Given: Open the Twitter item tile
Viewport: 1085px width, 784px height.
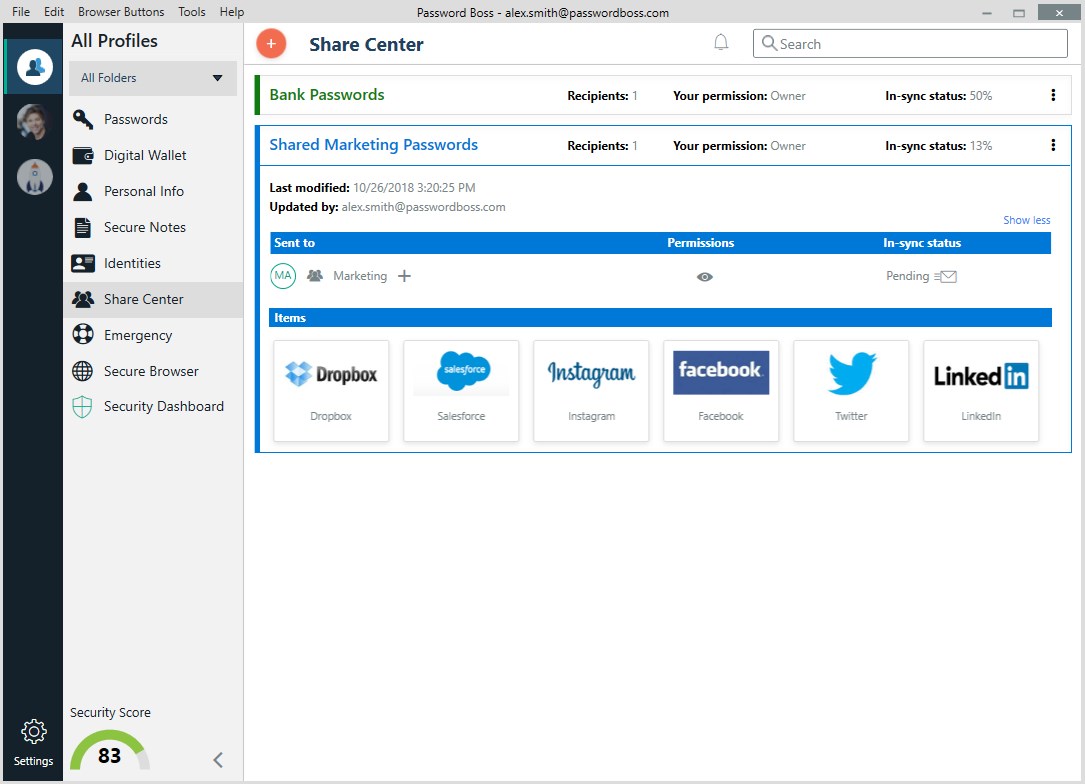Looking at the screenshot, I should [x=851, y=390].
